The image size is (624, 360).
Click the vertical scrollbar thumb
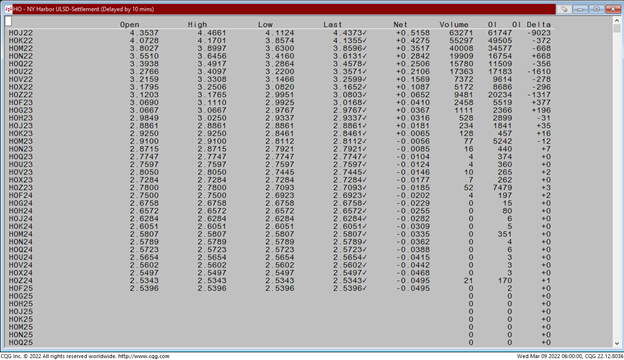pyautogui.click(x=617, y=28)
